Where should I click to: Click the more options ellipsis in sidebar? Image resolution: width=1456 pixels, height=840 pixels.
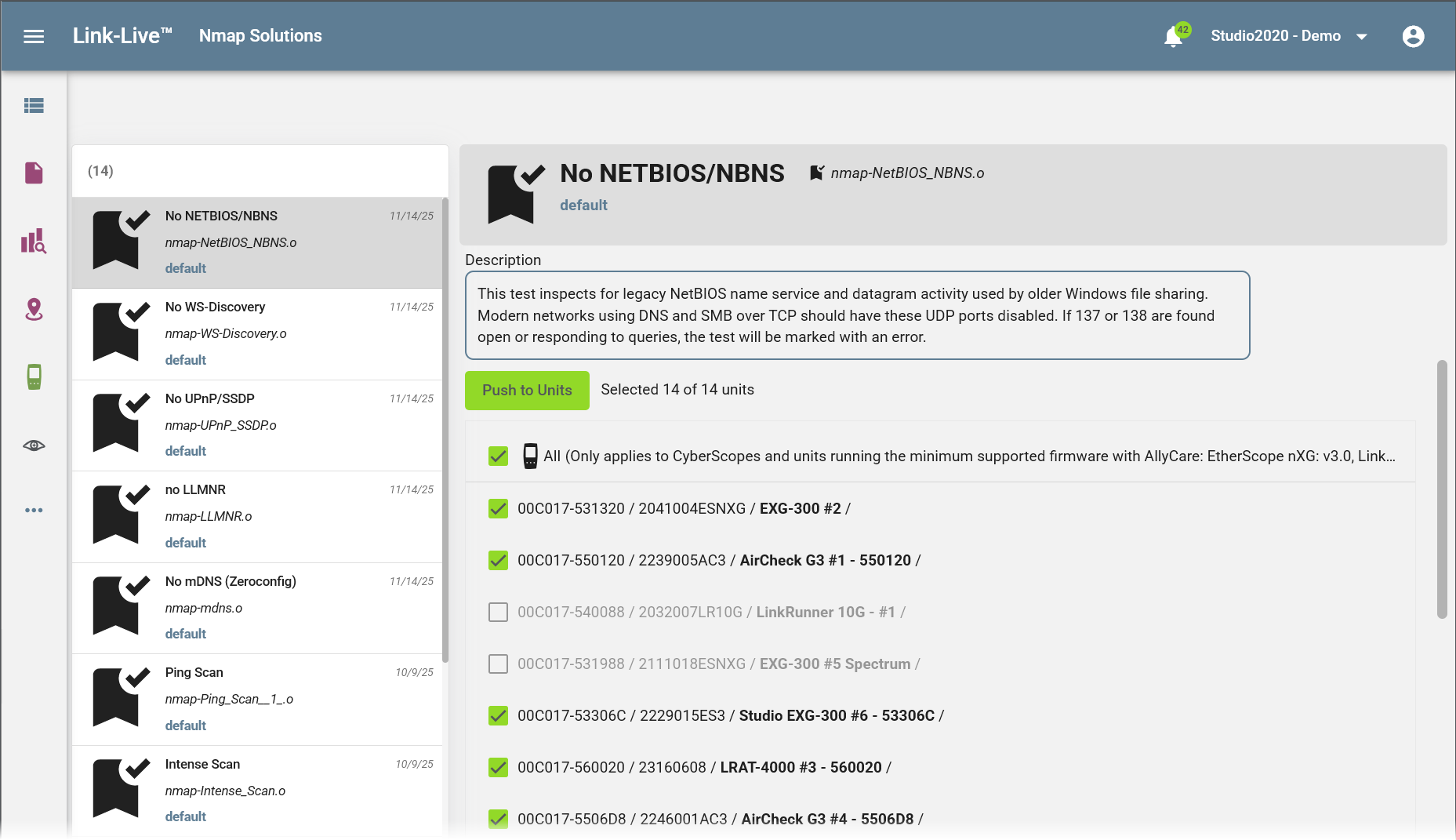pos(34,511)
